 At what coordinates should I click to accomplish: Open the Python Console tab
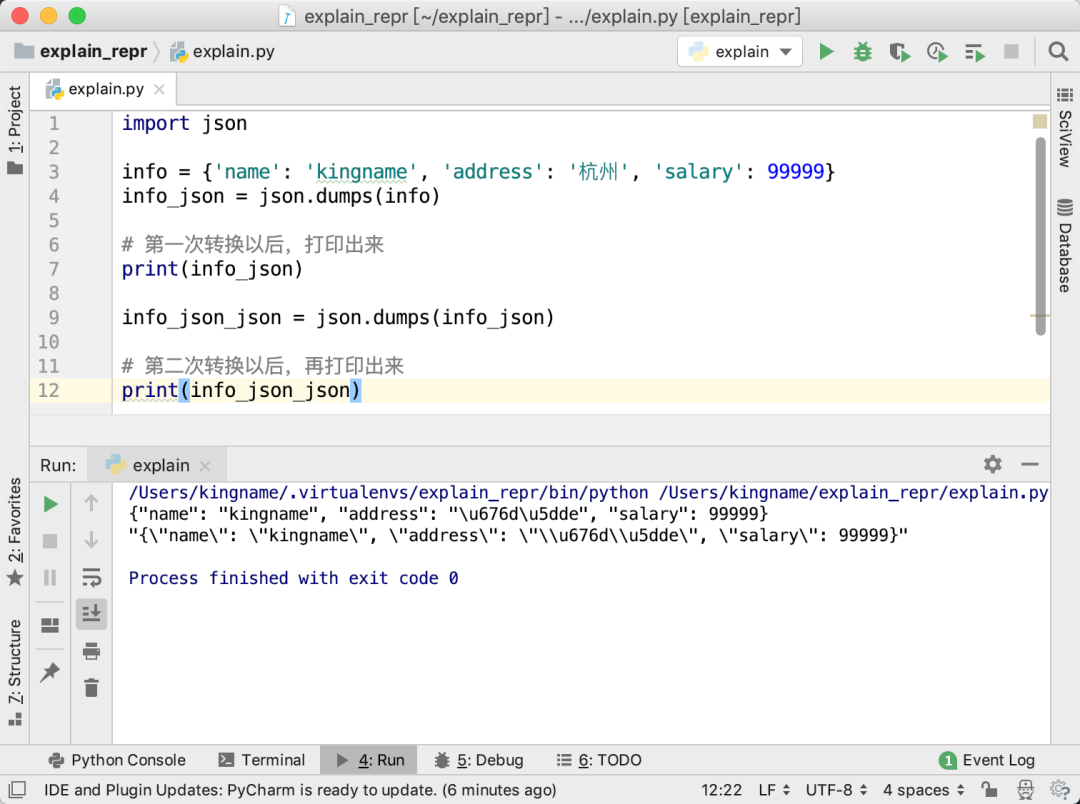(x=117, y=760)
